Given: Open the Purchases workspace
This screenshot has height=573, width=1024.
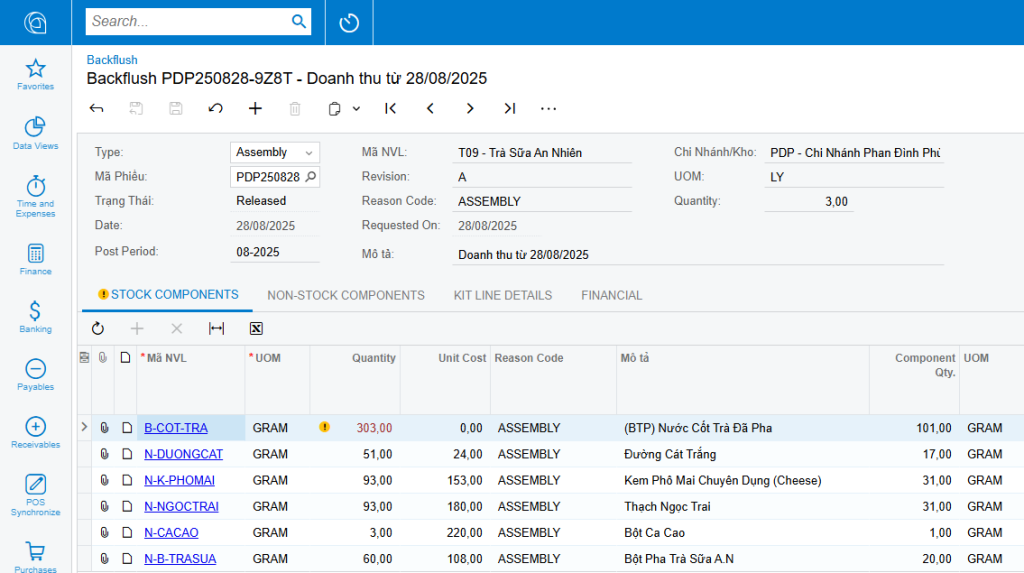Looking at the screenshot, I should [x=35, y=557].
